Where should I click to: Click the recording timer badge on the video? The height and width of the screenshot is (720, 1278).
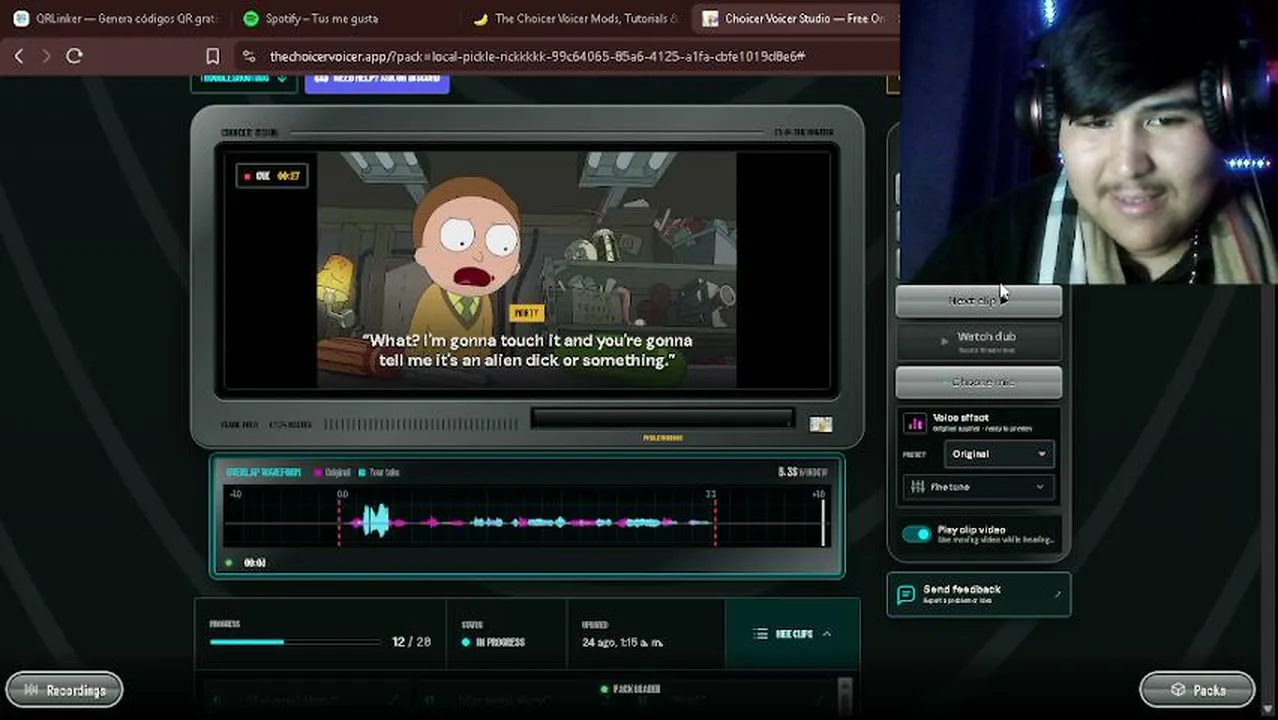tap(271, 176)
